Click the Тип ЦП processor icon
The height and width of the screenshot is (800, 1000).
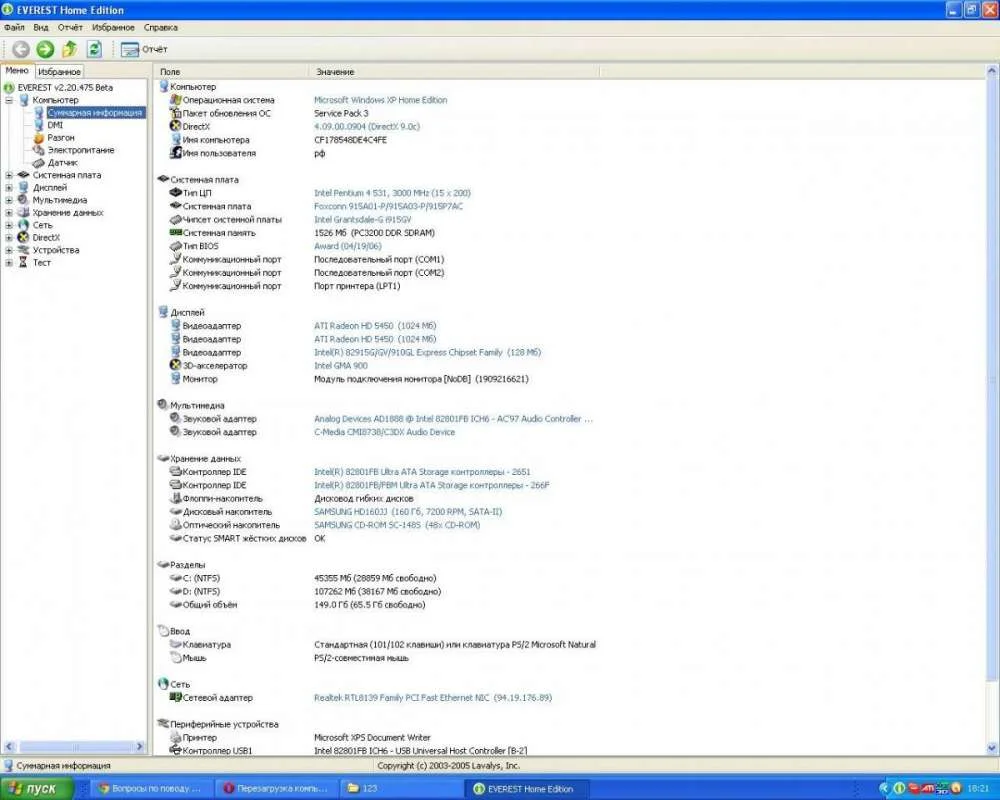click(176, 193)
